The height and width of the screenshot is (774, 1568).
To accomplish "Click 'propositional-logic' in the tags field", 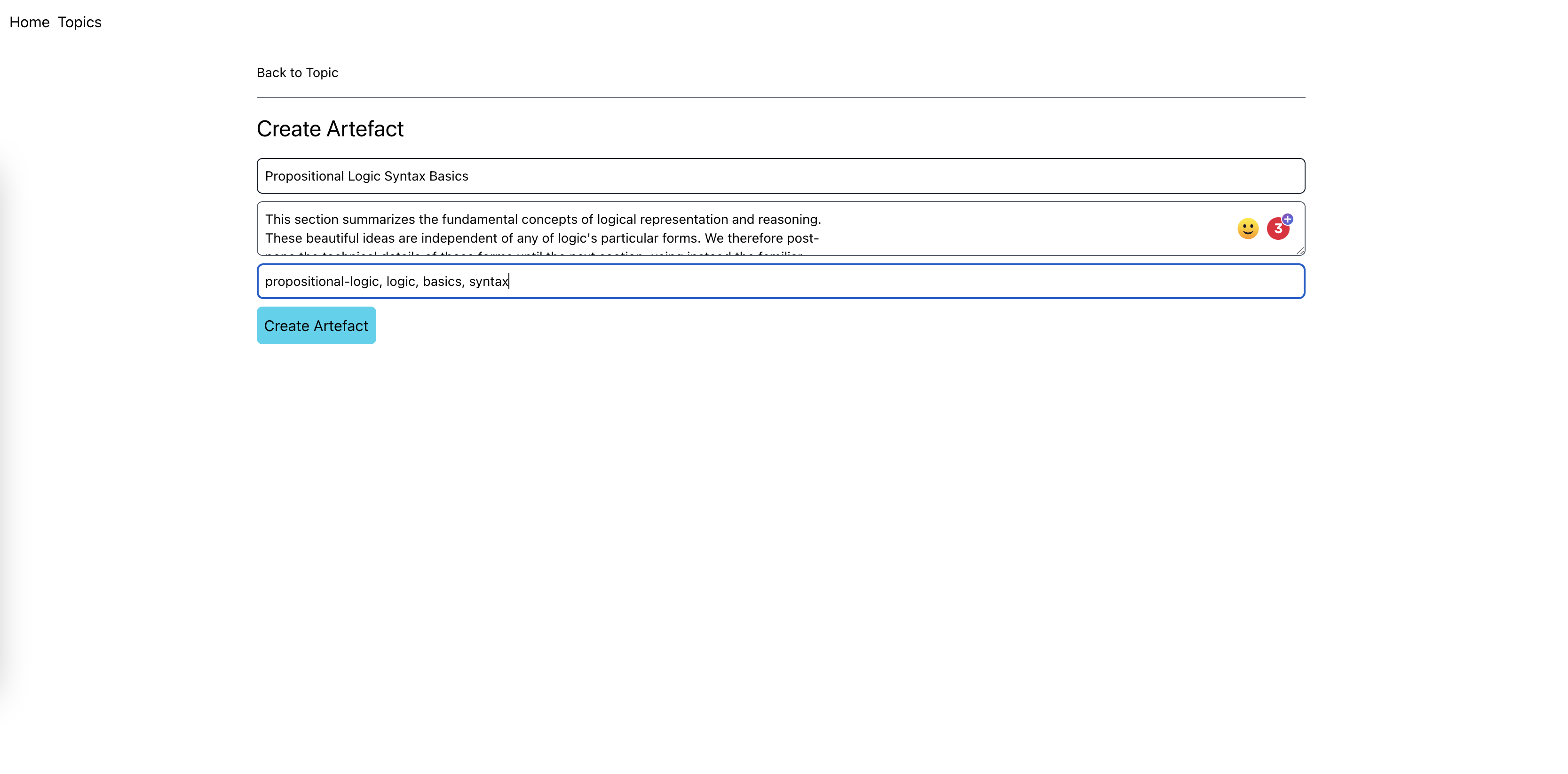I will click(323, 281).
